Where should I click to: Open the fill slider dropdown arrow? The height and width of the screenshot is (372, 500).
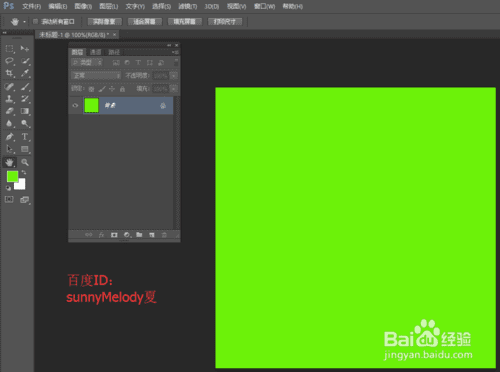point(174,89)
